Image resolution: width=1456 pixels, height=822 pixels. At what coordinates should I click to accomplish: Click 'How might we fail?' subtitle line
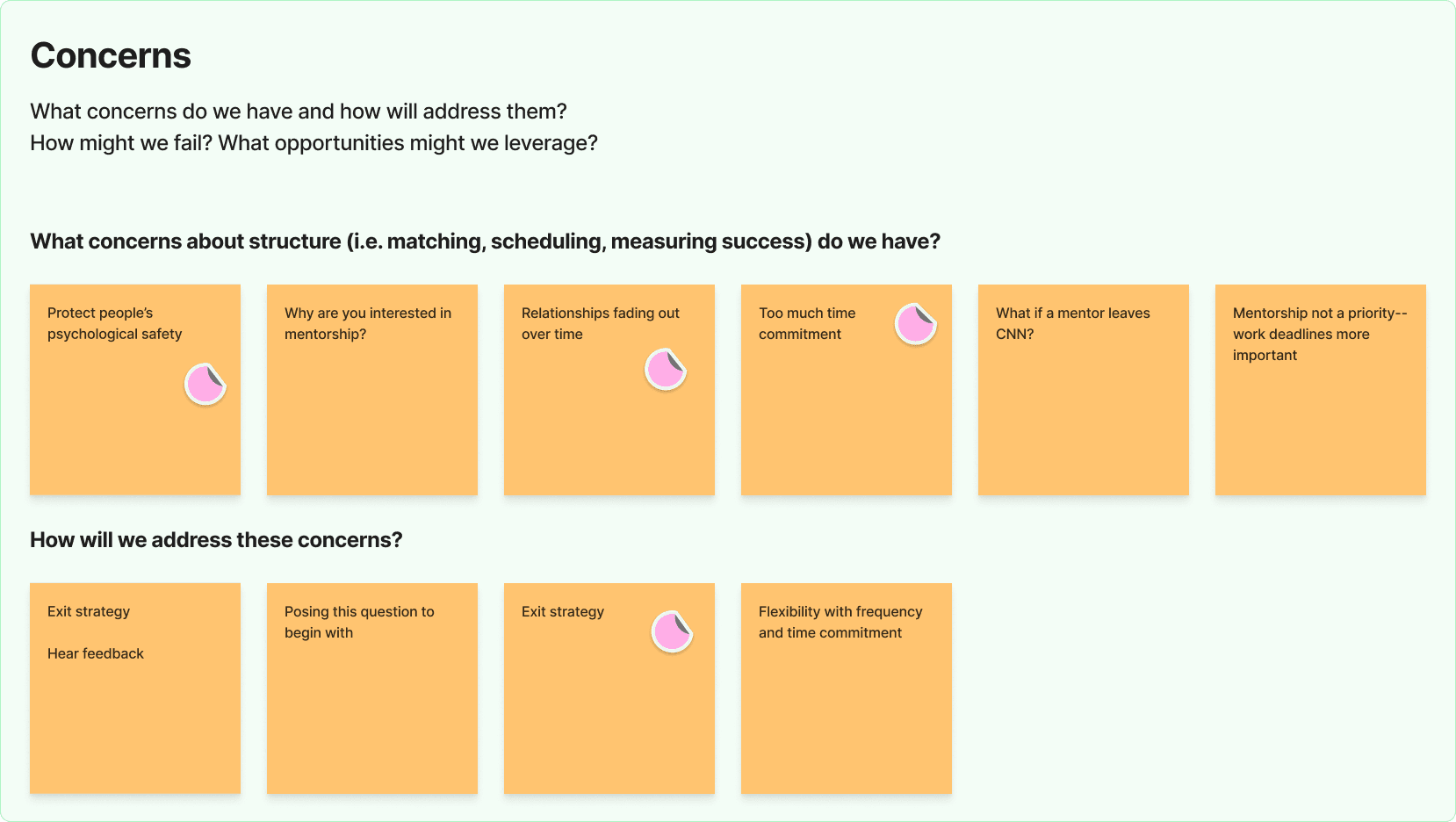pos(314,143)
